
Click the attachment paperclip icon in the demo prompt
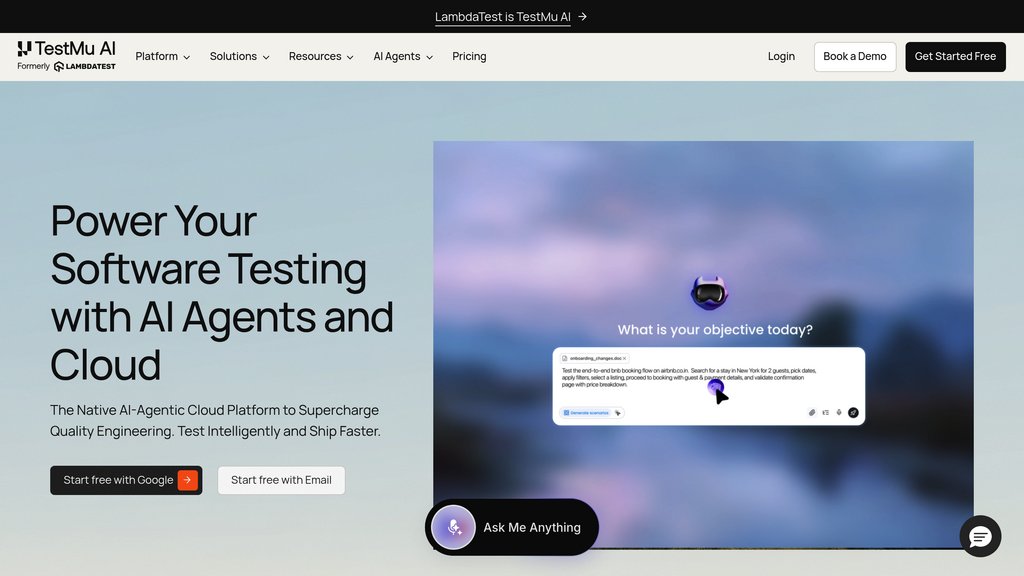(x=812, y=413)
